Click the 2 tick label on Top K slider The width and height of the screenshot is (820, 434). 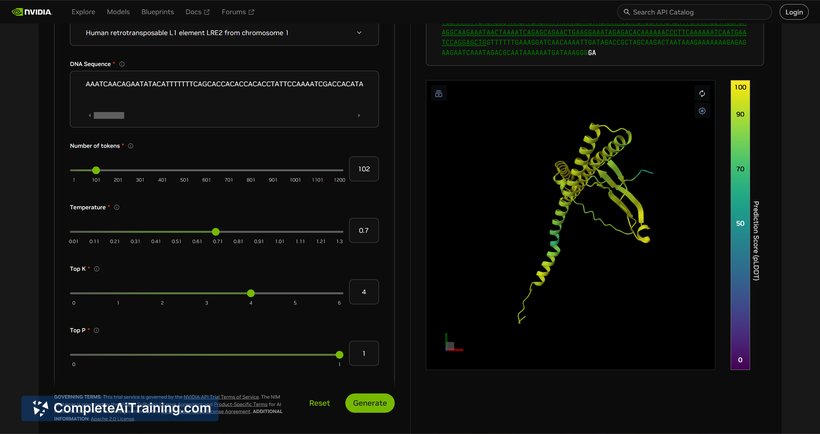click(x=162, y=303)
